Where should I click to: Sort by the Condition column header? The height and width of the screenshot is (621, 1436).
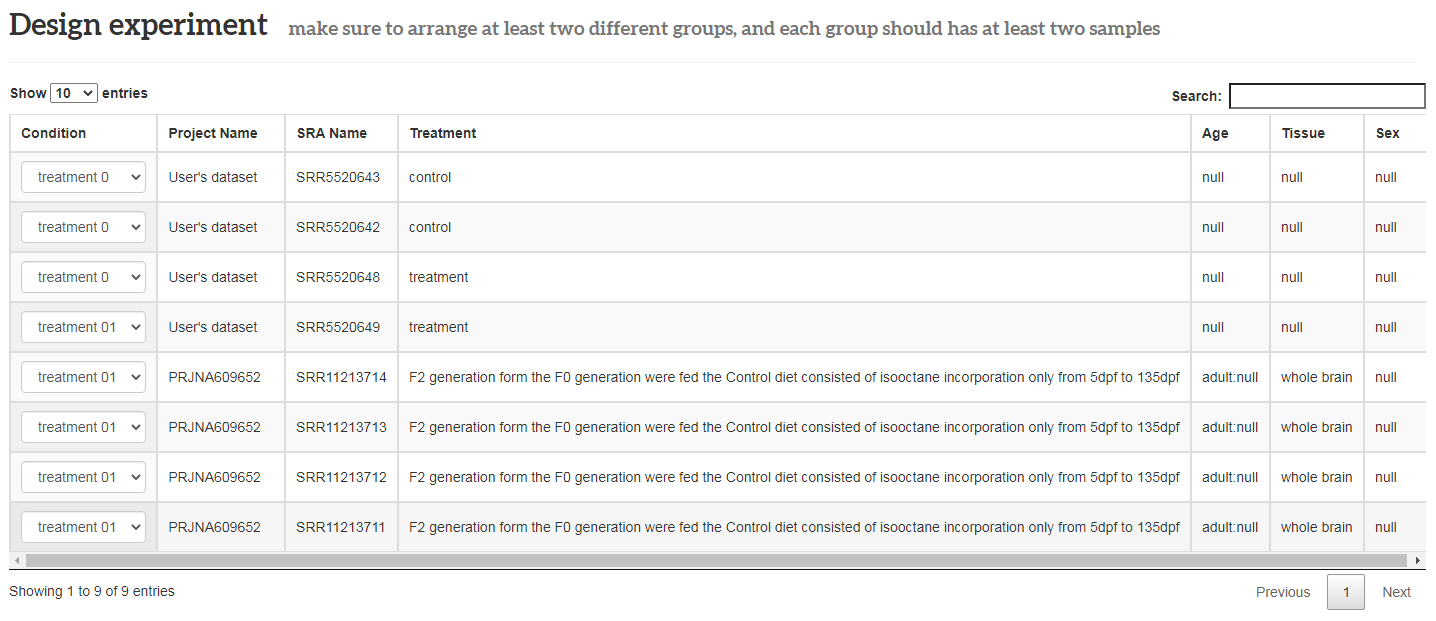coord(54,133)
